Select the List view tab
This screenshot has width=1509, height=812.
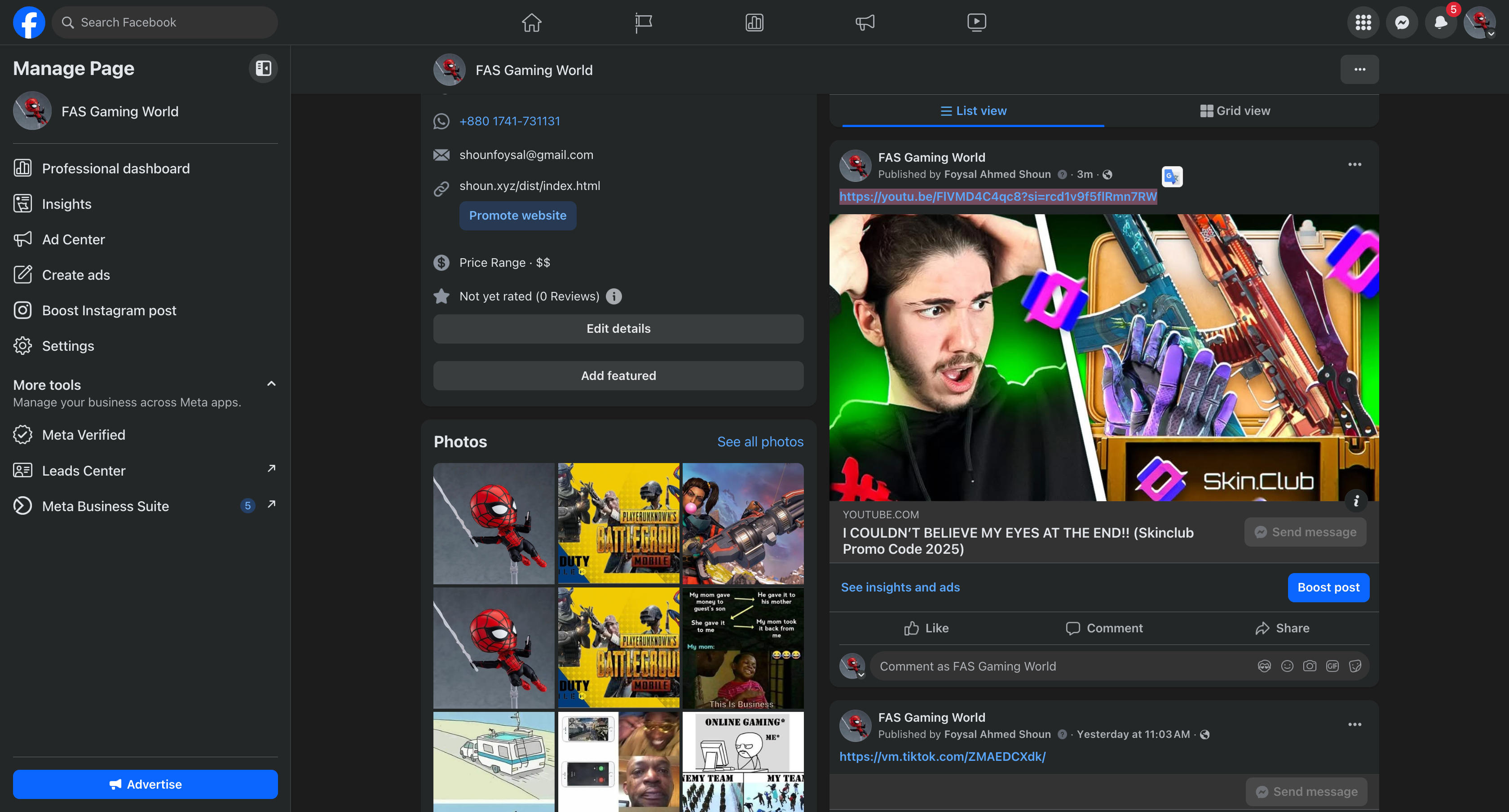973,111
